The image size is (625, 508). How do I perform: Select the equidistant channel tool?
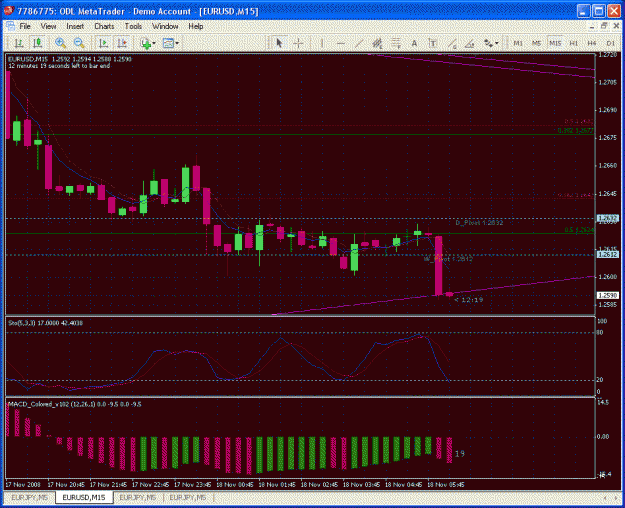pyautogui.click(x=377, y=43)
